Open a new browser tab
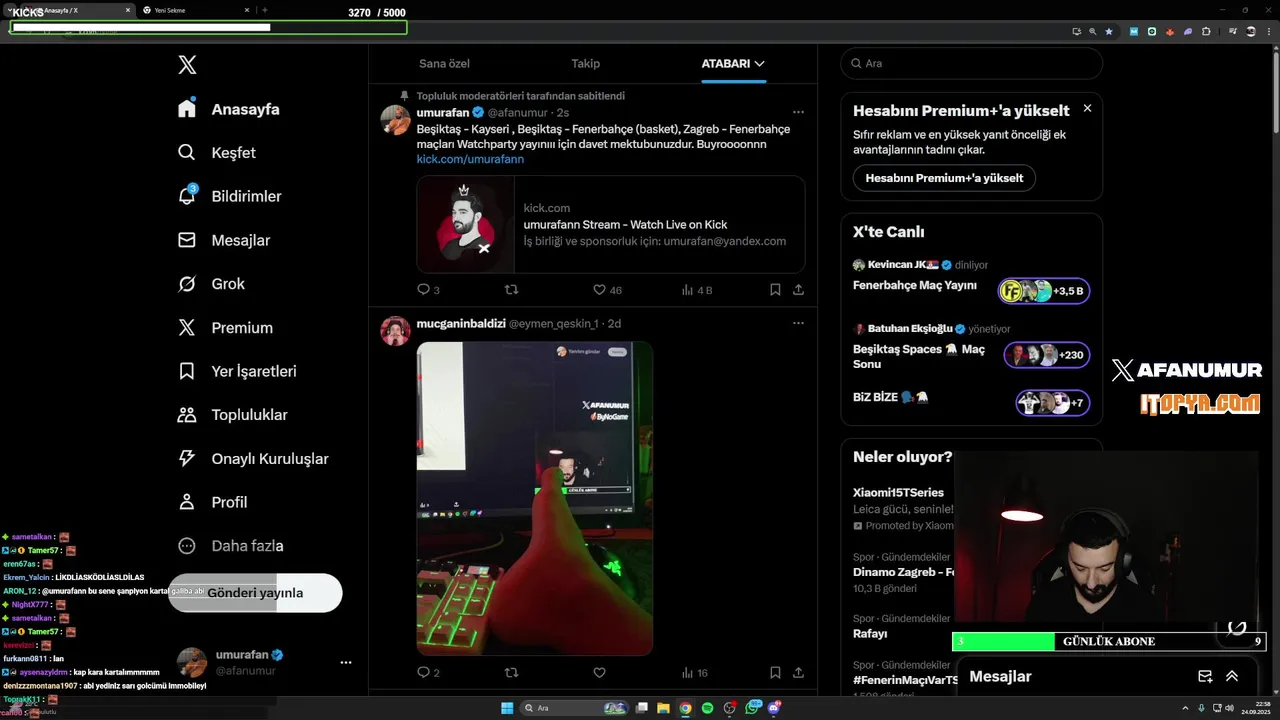 click(265, 10)
